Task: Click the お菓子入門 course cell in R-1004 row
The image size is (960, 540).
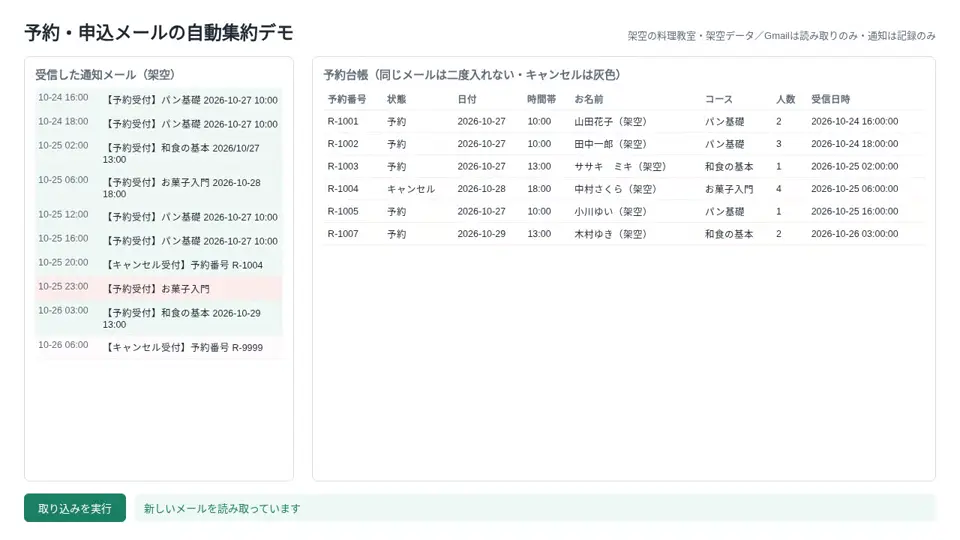Action: (x=729, y=189)
